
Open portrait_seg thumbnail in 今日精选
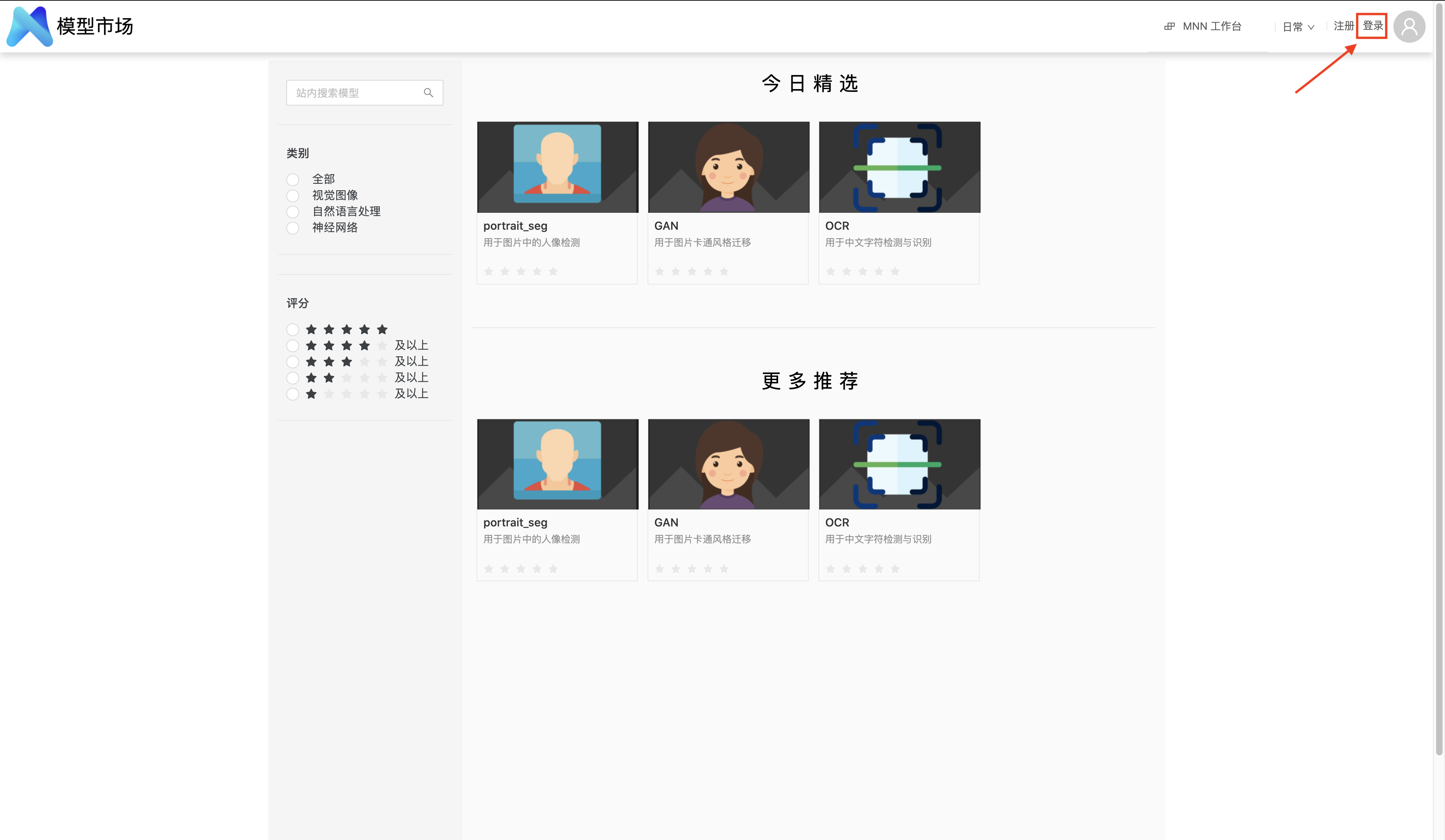pyautogui.click(x=557, y=167)
